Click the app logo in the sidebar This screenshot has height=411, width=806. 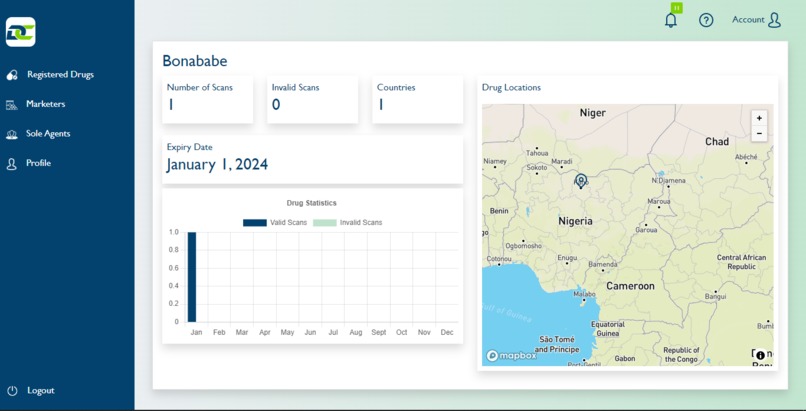(21, 32)
